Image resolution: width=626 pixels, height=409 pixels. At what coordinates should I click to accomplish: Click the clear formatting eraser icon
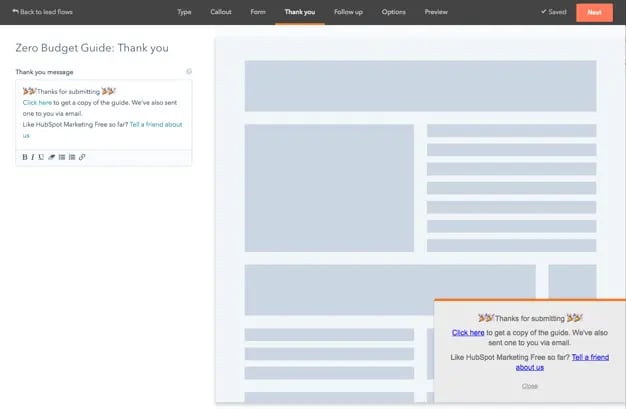51,157
